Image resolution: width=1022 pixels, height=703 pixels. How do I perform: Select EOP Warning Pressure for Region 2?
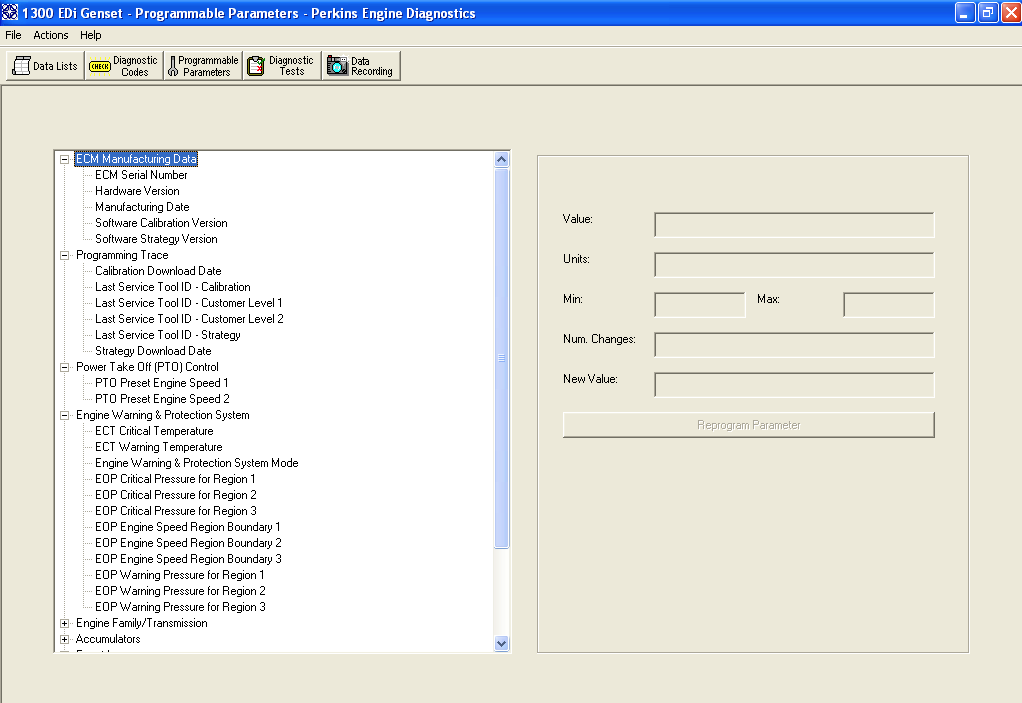point(181,591)
